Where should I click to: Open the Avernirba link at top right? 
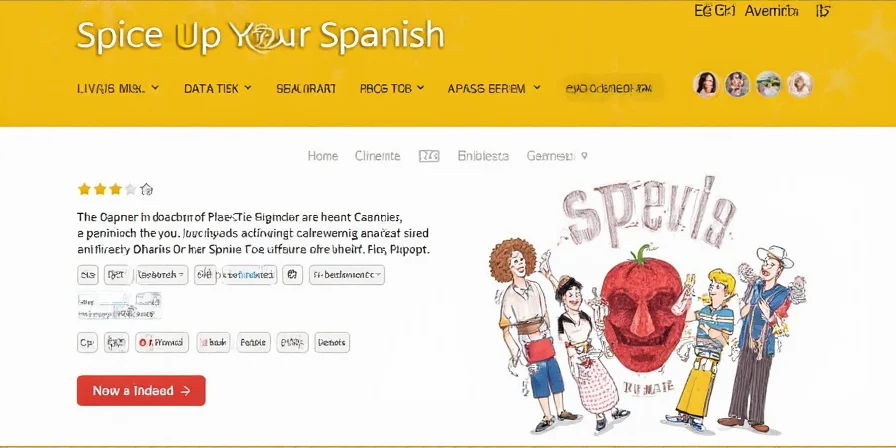(771, 11)
